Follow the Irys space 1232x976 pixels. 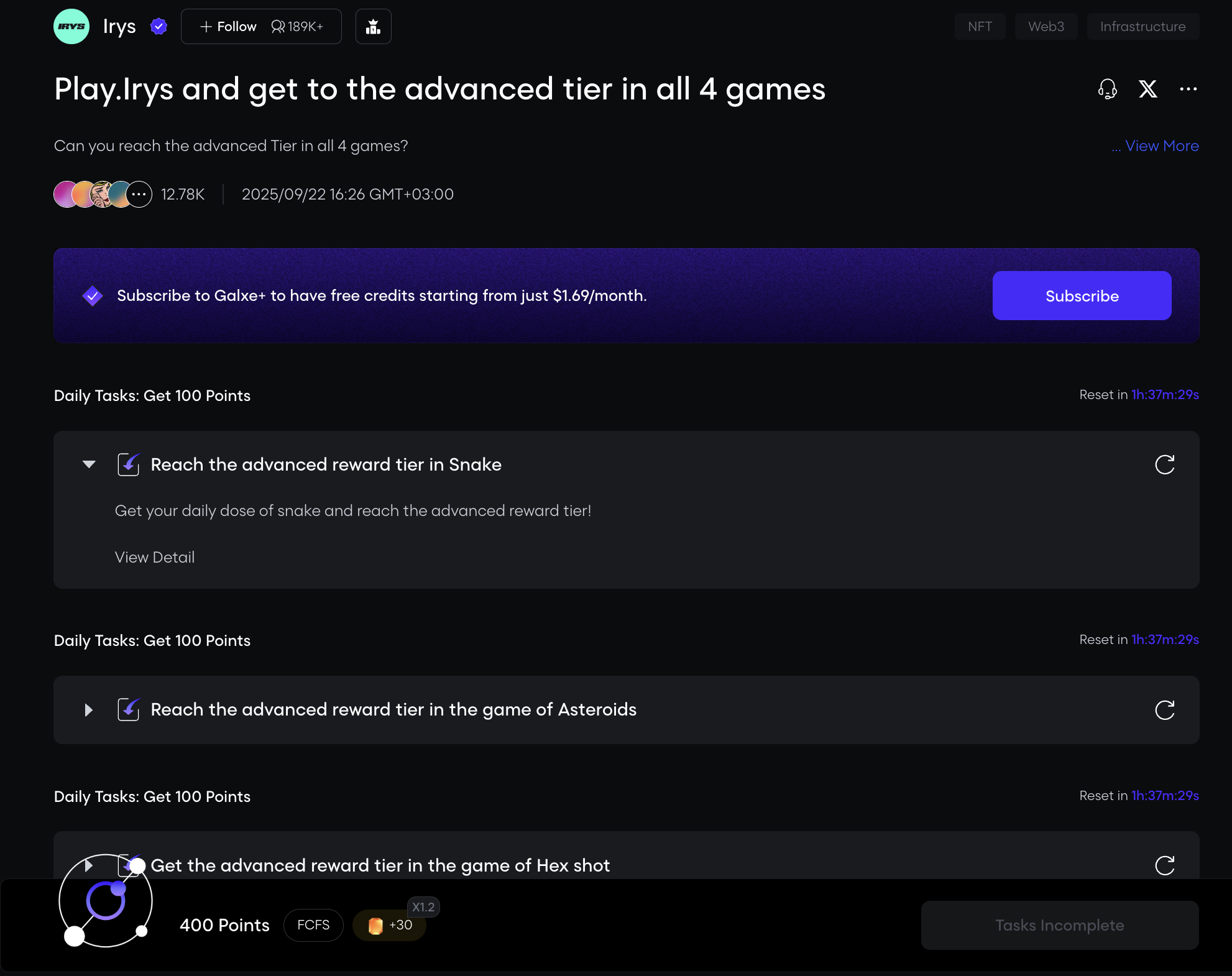coord(228,27)
